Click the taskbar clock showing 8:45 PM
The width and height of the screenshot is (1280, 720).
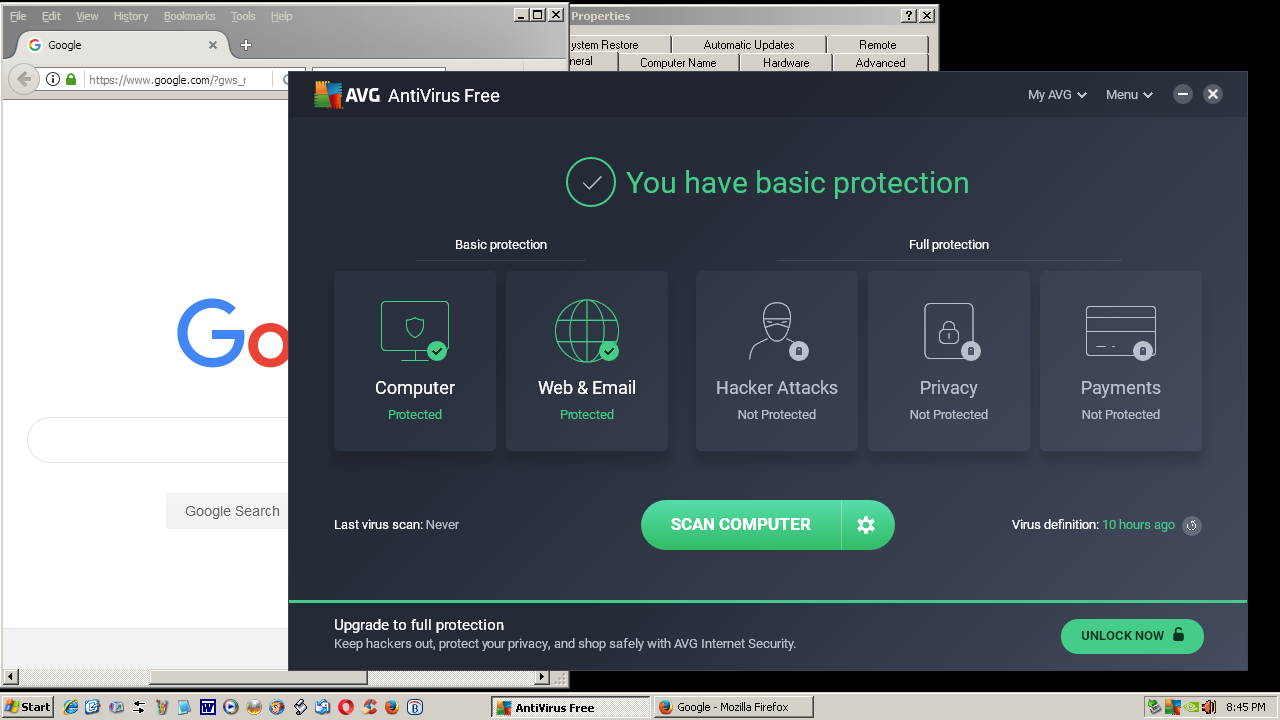[x=1245, y=707]
